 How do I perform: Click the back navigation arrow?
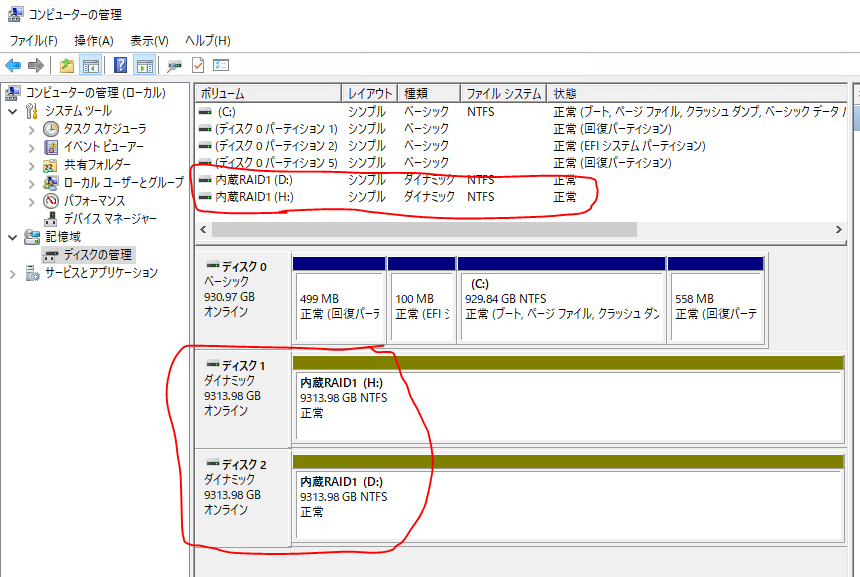tap(13, 63)
